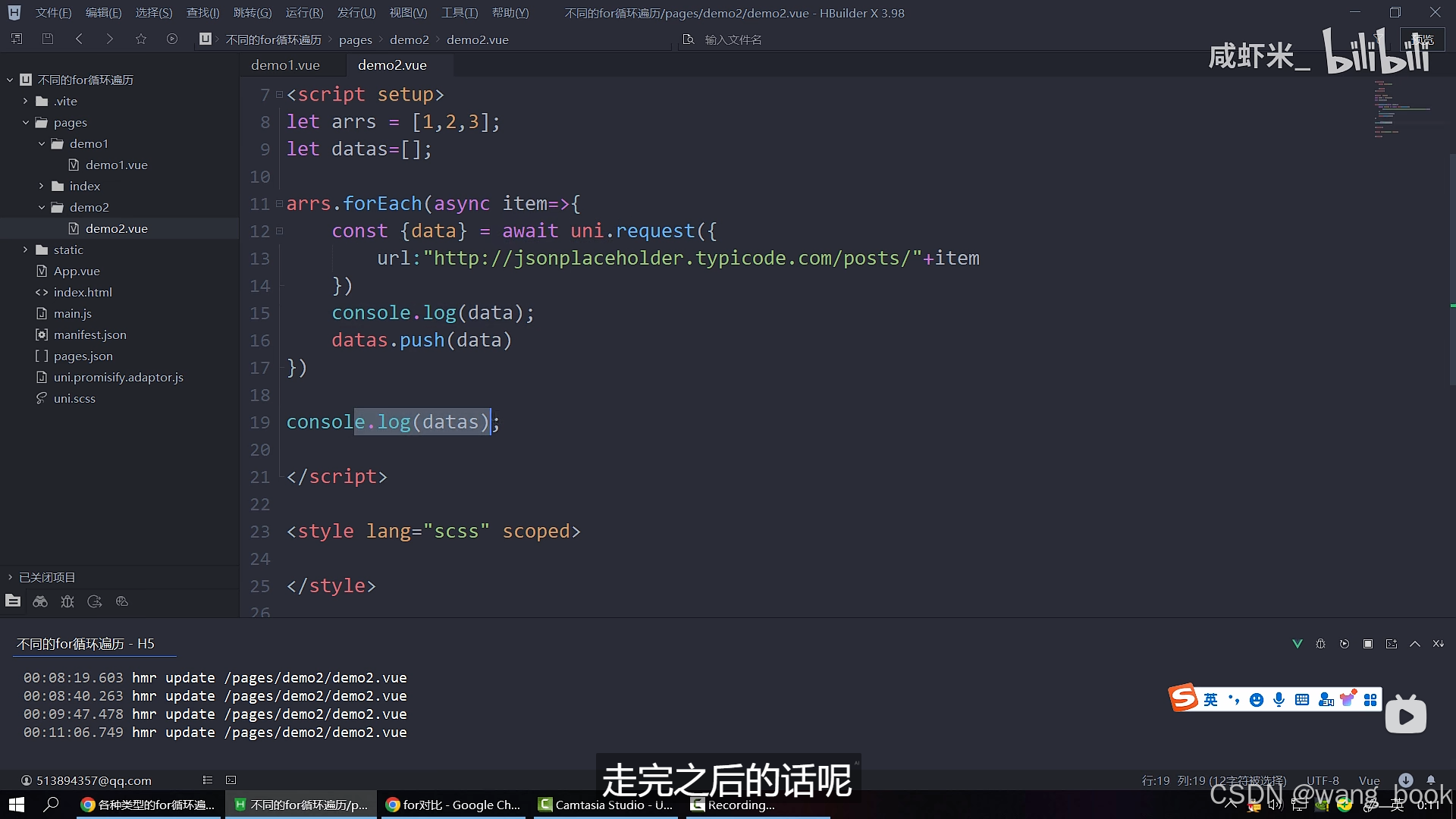Open the cloud sidebar icon

click(122, 601)
